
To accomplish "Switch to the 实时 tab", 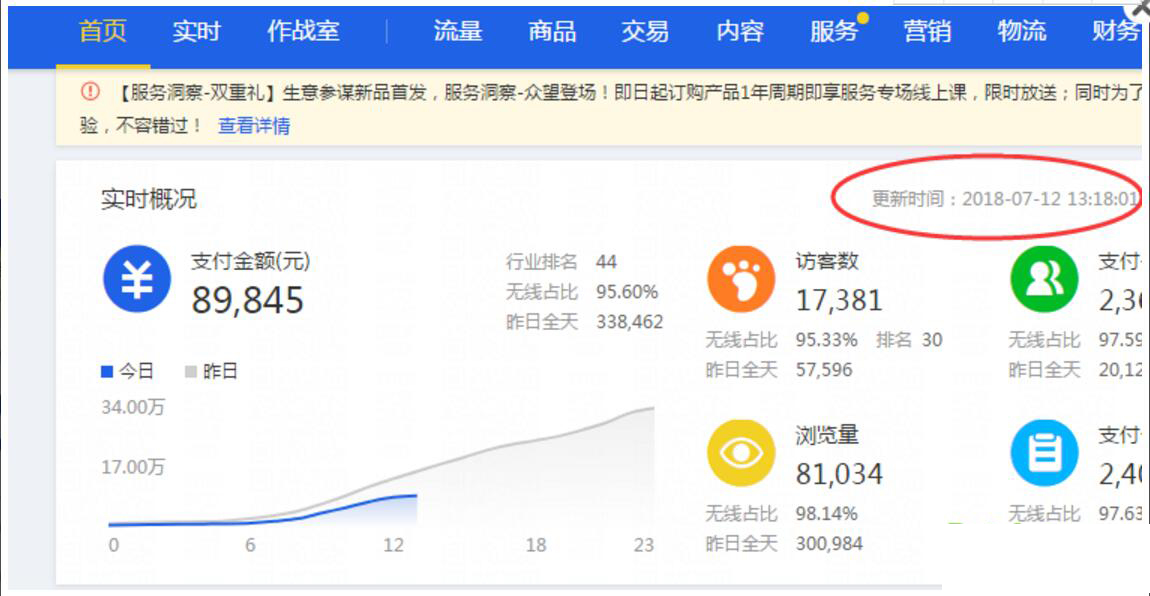I will 197,31.
